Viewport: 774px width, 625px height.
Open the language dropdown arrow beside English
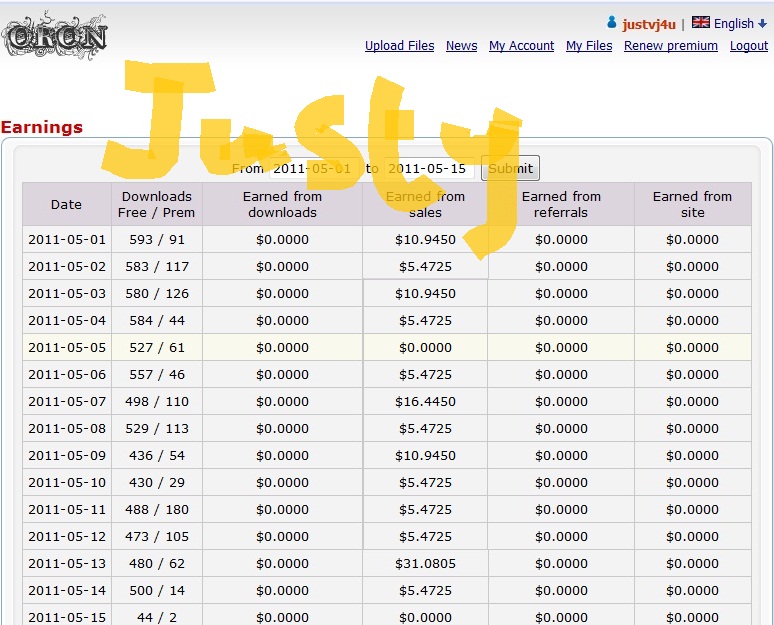pyautogui.click(x=763, y=24)
